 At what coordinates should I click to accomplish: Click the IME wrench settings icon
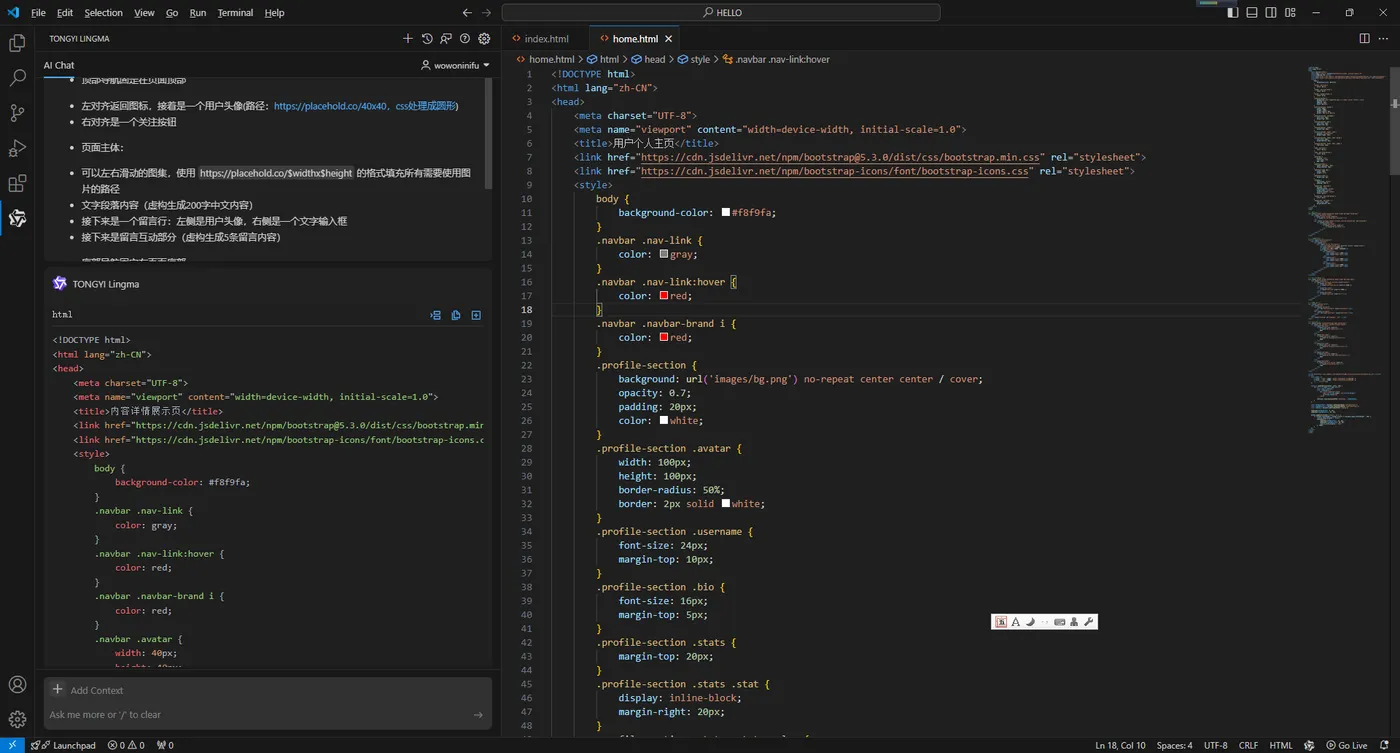1089,622
